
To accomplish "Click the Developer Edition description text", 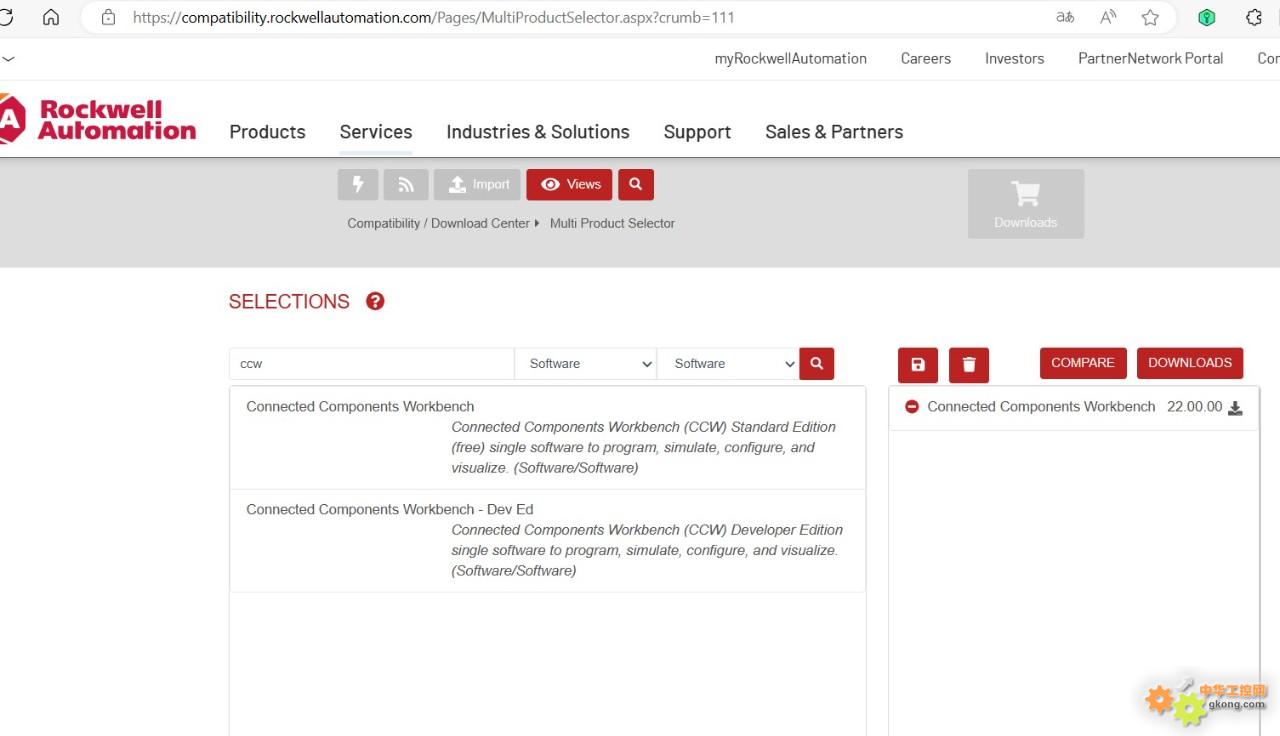I will click(x=647, y=550).
